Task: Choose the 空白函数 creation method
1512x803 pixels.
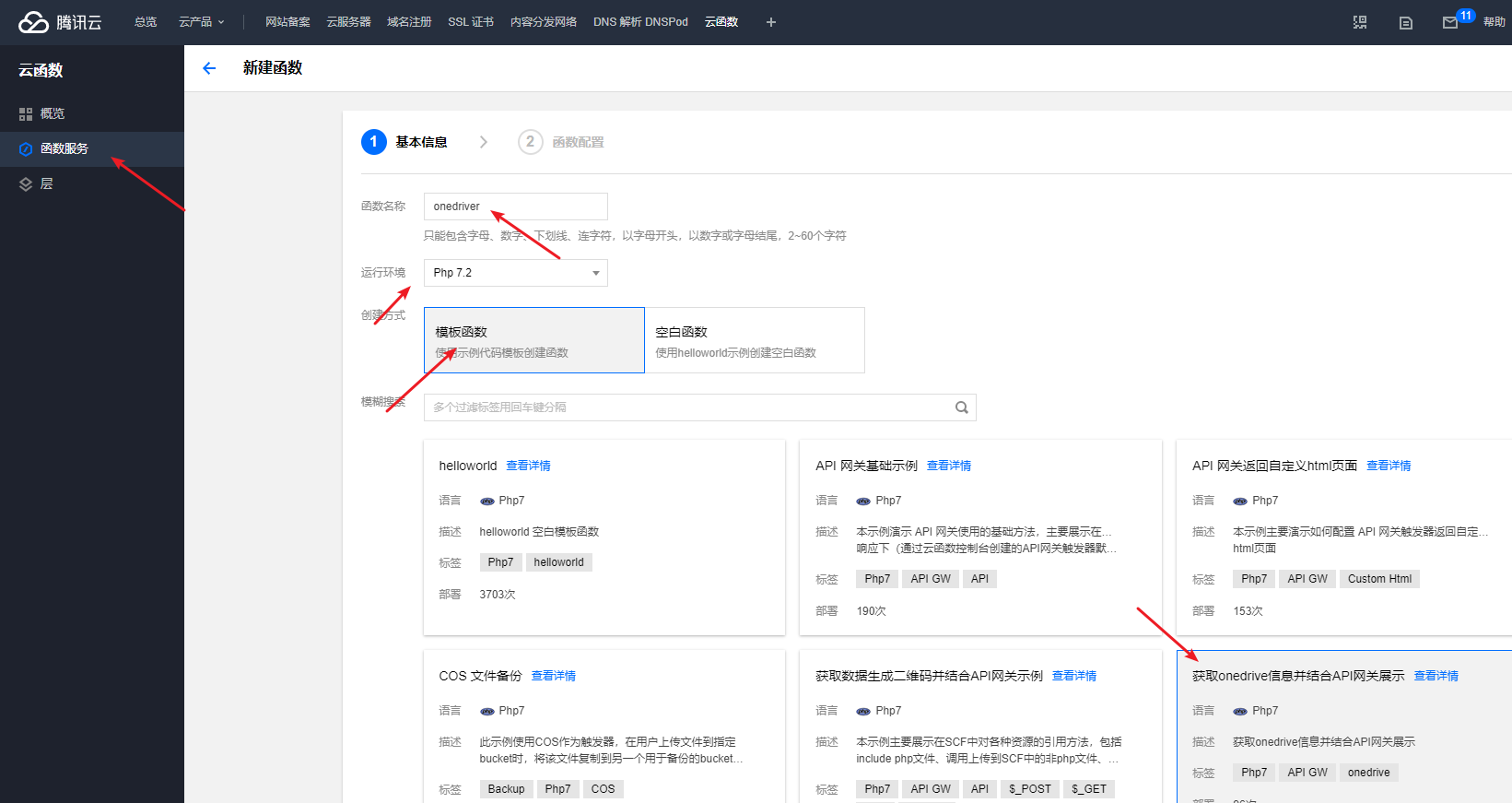Action: point(755,340)
